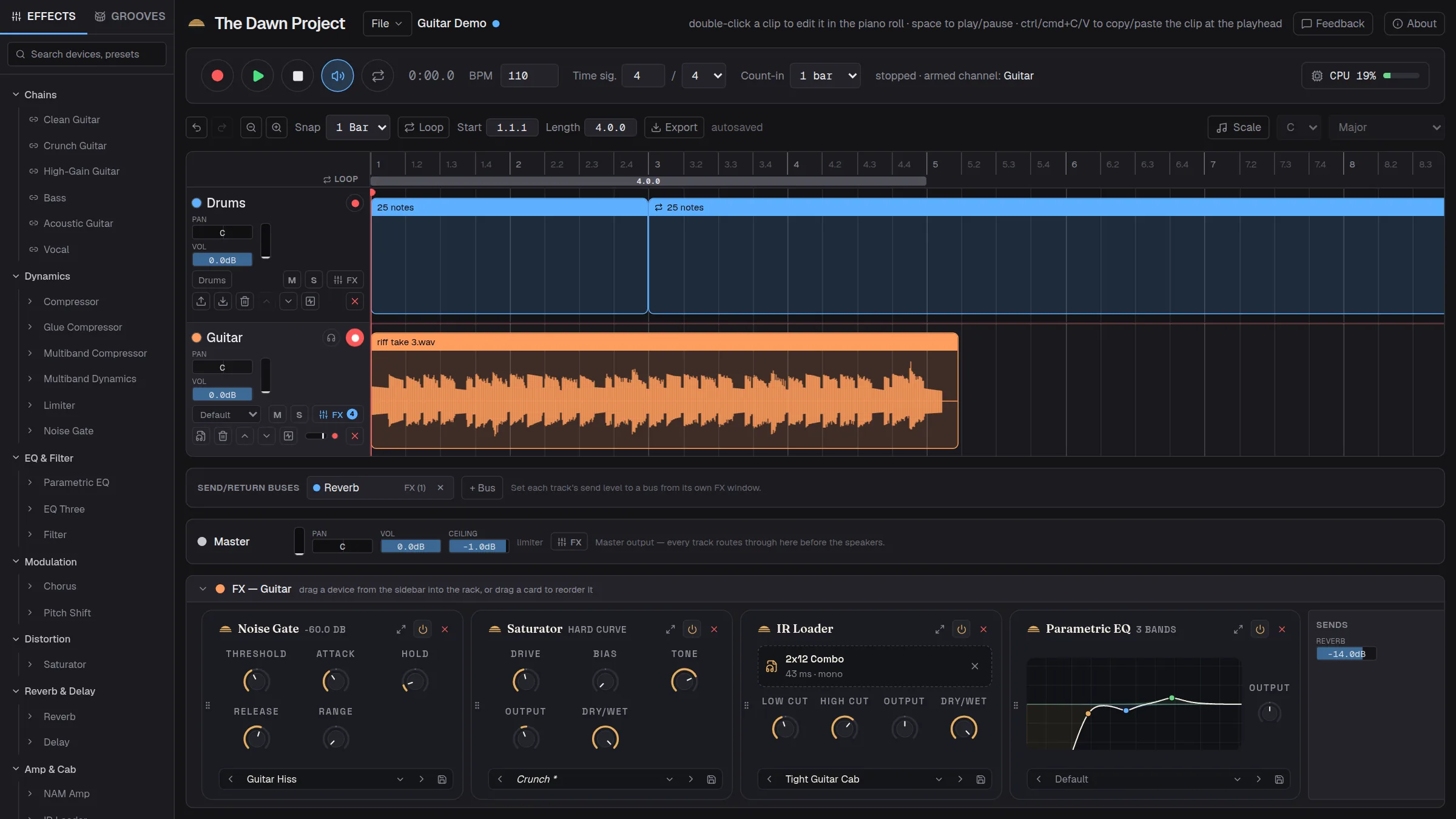Click the green play button
Image resolution: width=1456 pixels, height=819 pixels.
(257, 76)
